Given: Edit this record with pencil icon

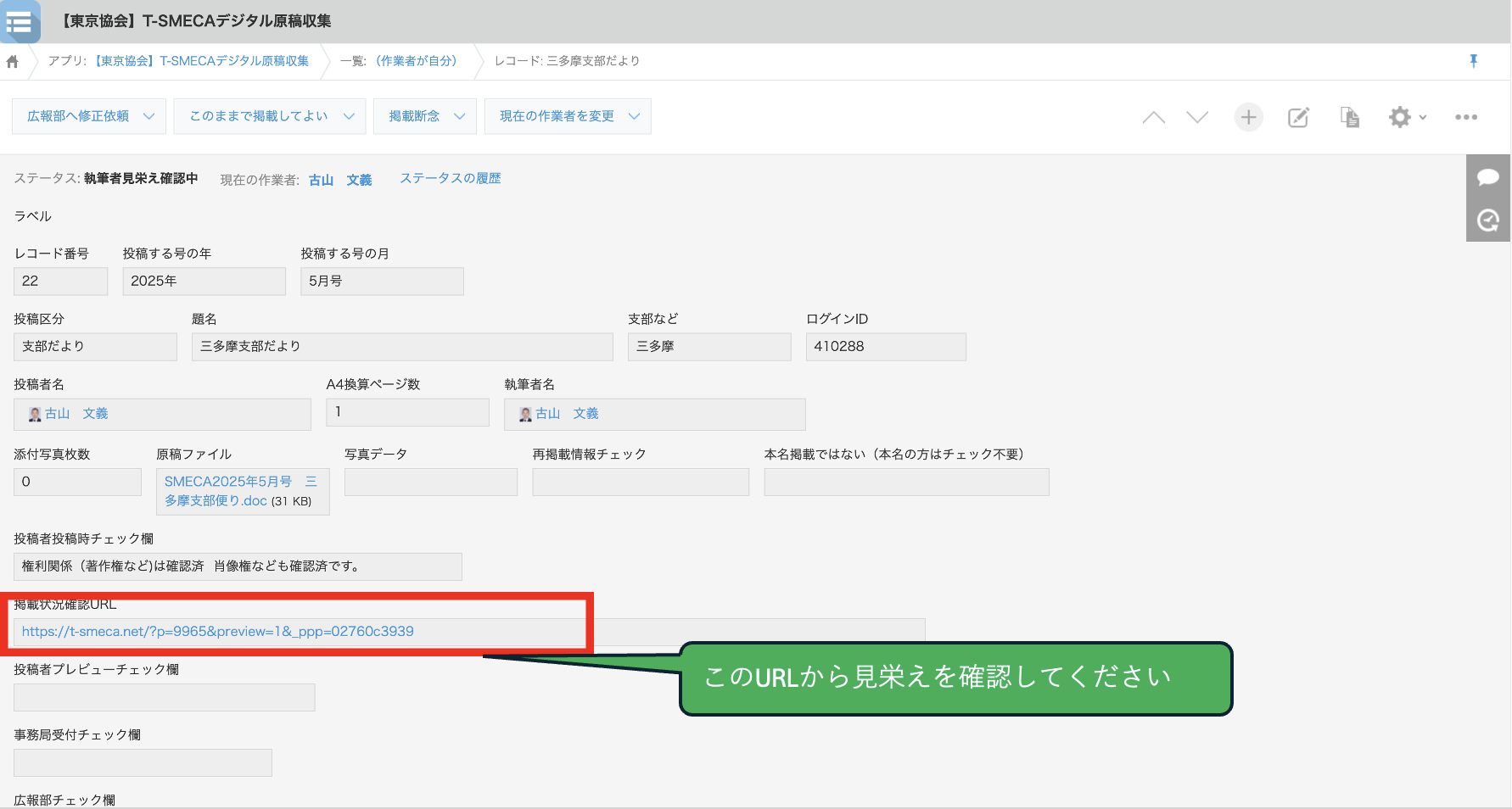Looking at the screenshot, I should [x=1299, y=117].
